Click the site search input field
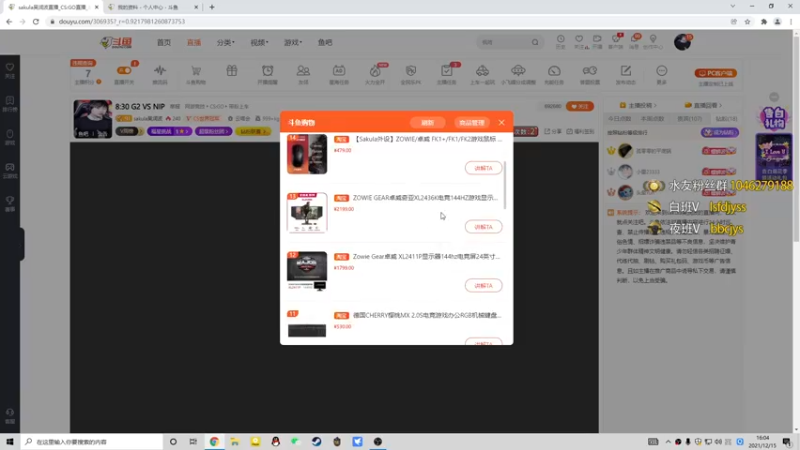 (504, 42)
